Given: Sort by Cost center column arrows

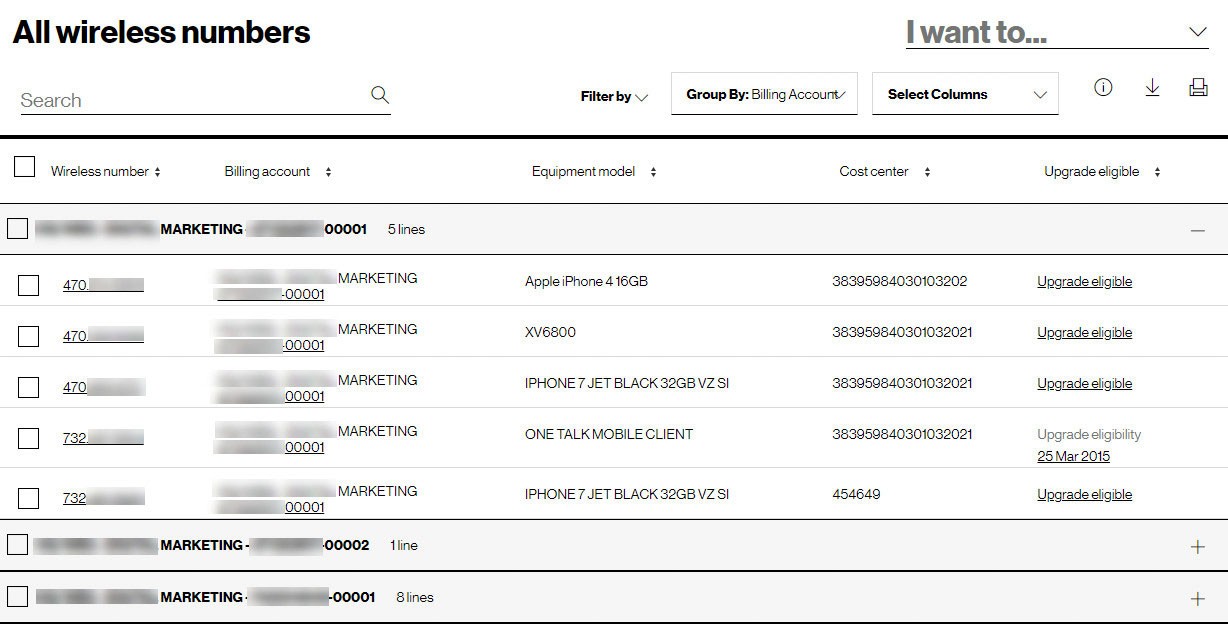Looking at the screenshot, I should 927,172.
